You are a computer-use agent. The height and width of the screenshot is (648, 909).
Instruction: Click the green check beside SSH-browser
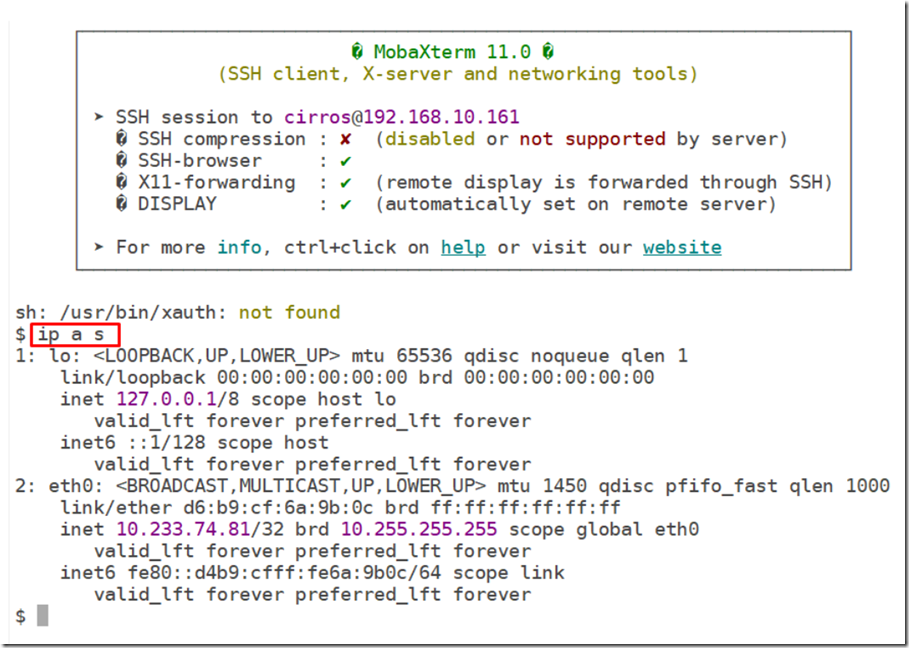(x=346, y=161)
